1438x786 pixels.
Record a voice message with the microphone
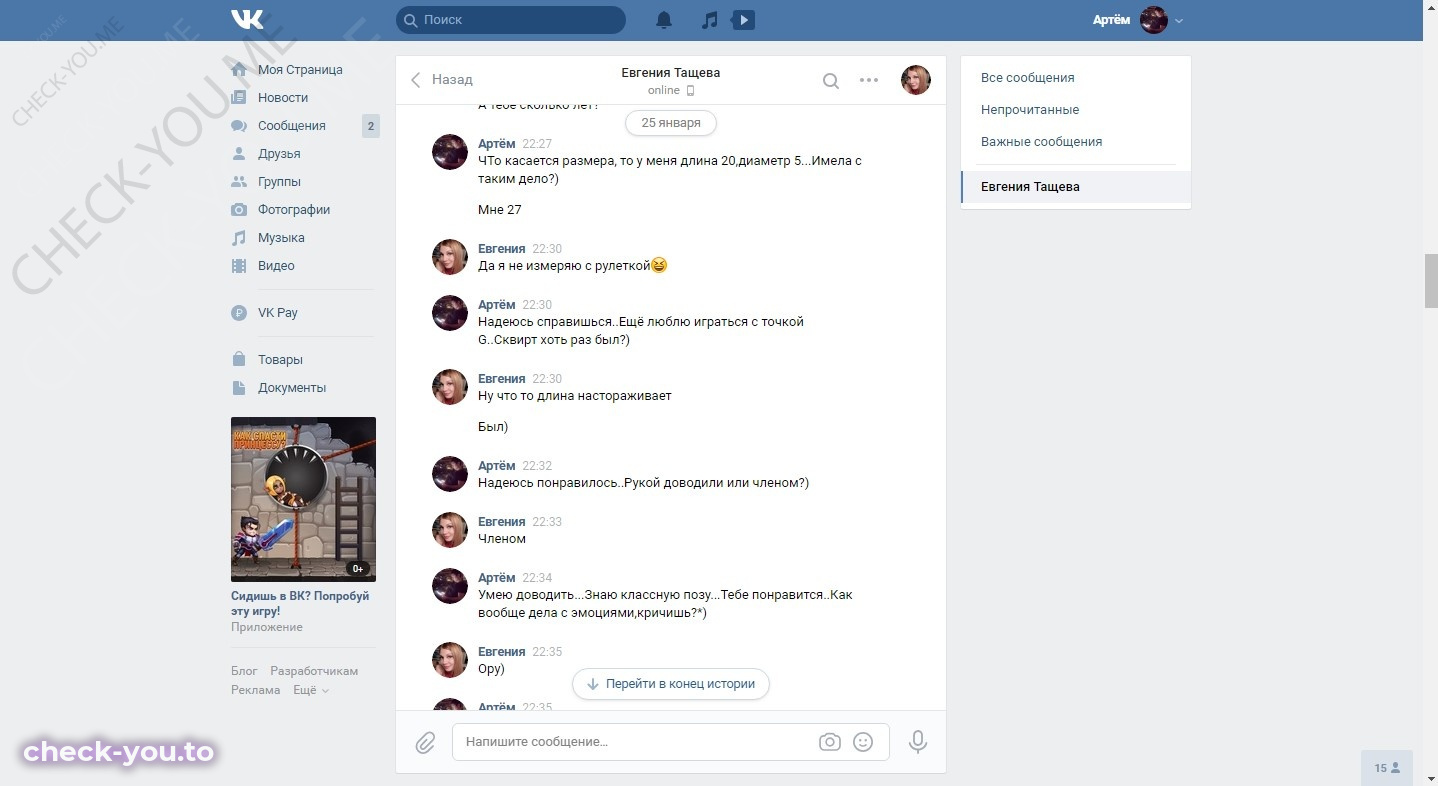[x=918, y=742]
